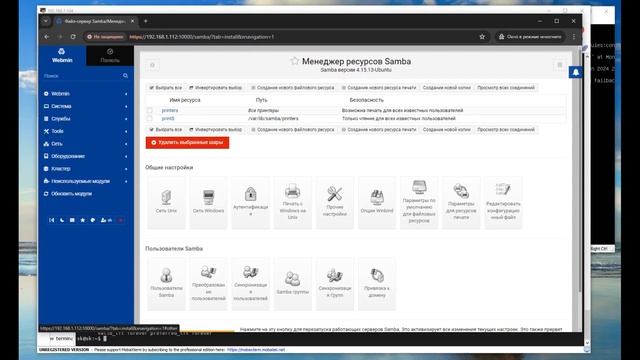Open the Синхронизация пользователей icon
This screenshot has width=640, height=360.
(x=251, y=284)
